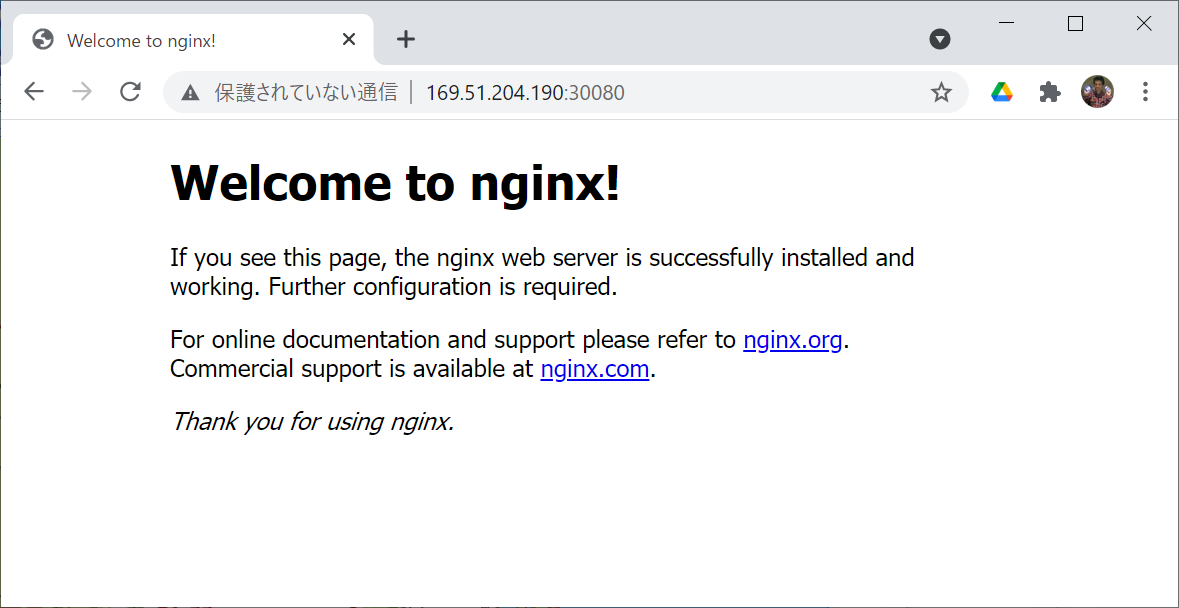The image size is (1179, 608).
Task: Open the Extensions puzzle piece menu
Action: point(1050,92)
